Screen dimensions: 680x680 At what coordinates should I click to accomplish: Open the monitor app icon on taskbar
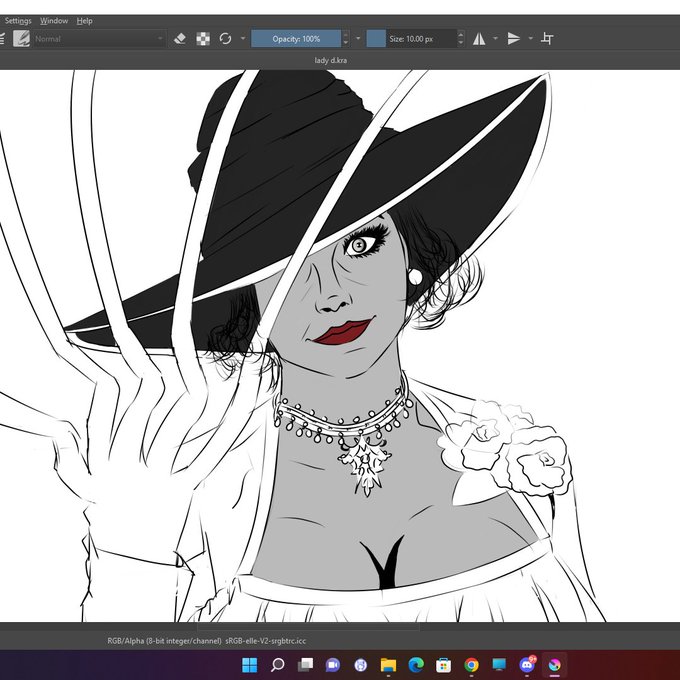click(x=499, y=665)
